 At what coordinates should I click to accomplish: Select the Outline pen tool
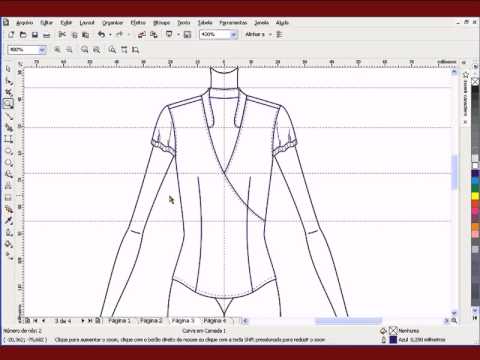tap(8, 232)
